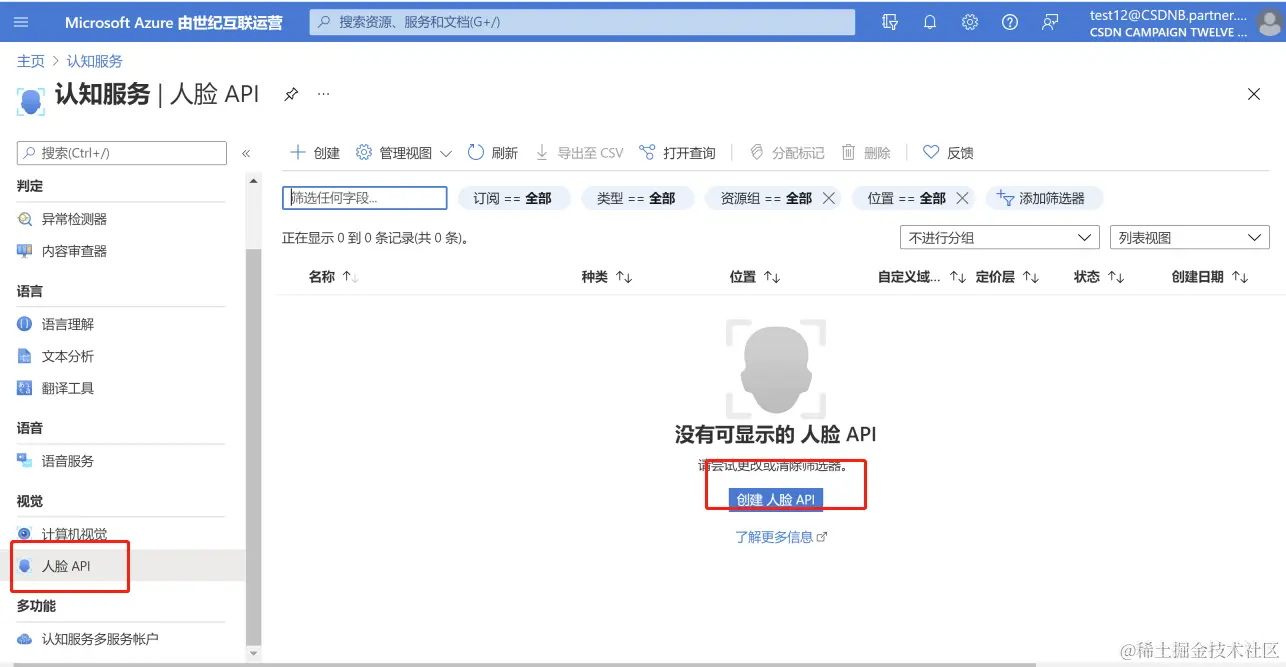Open help question mark icon
This screenshot has width=1286, height=667.
pyautogui.click(x=1010, y=22)
